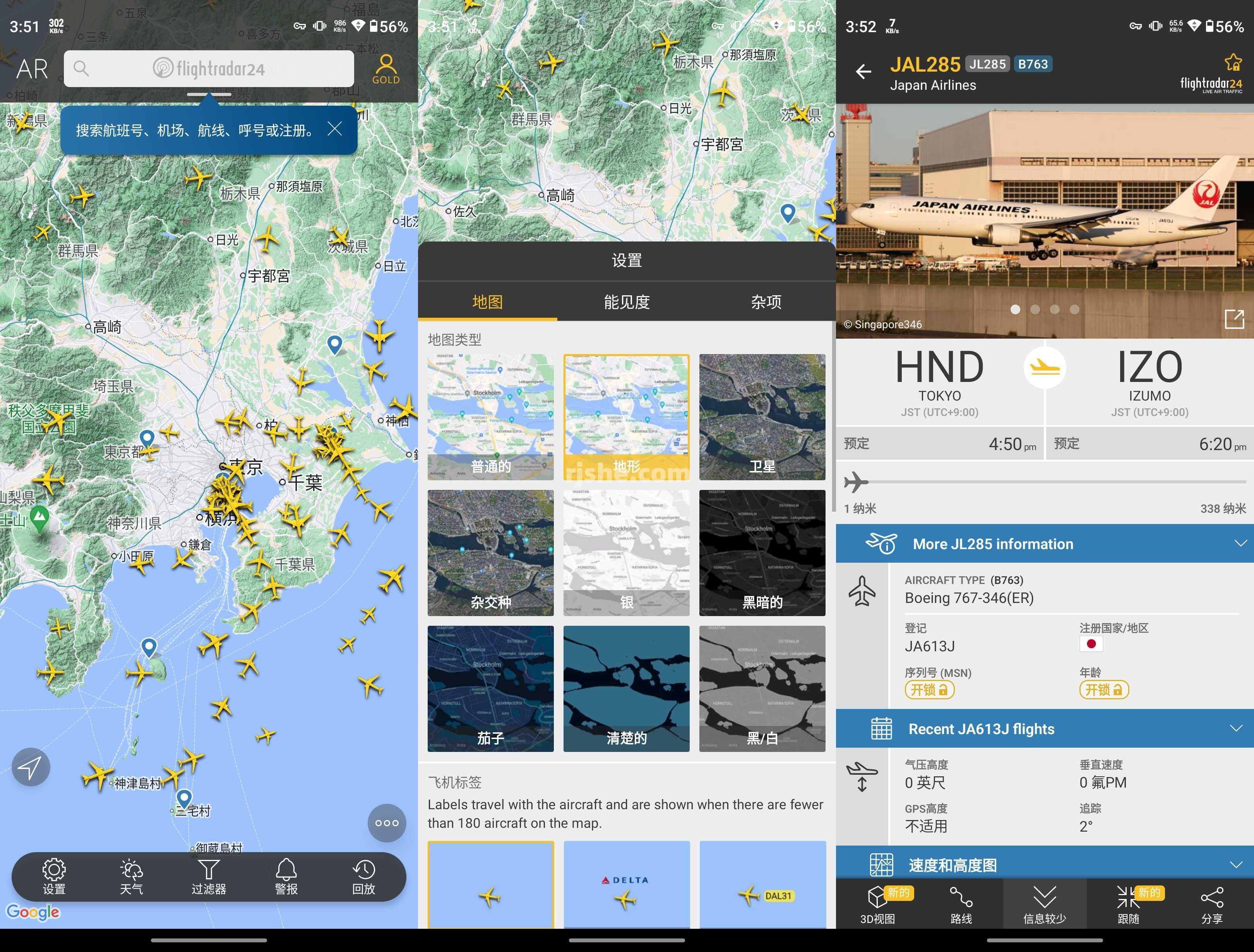
Task: Show the 路线 route icon
Action: (x=961, y=904)
